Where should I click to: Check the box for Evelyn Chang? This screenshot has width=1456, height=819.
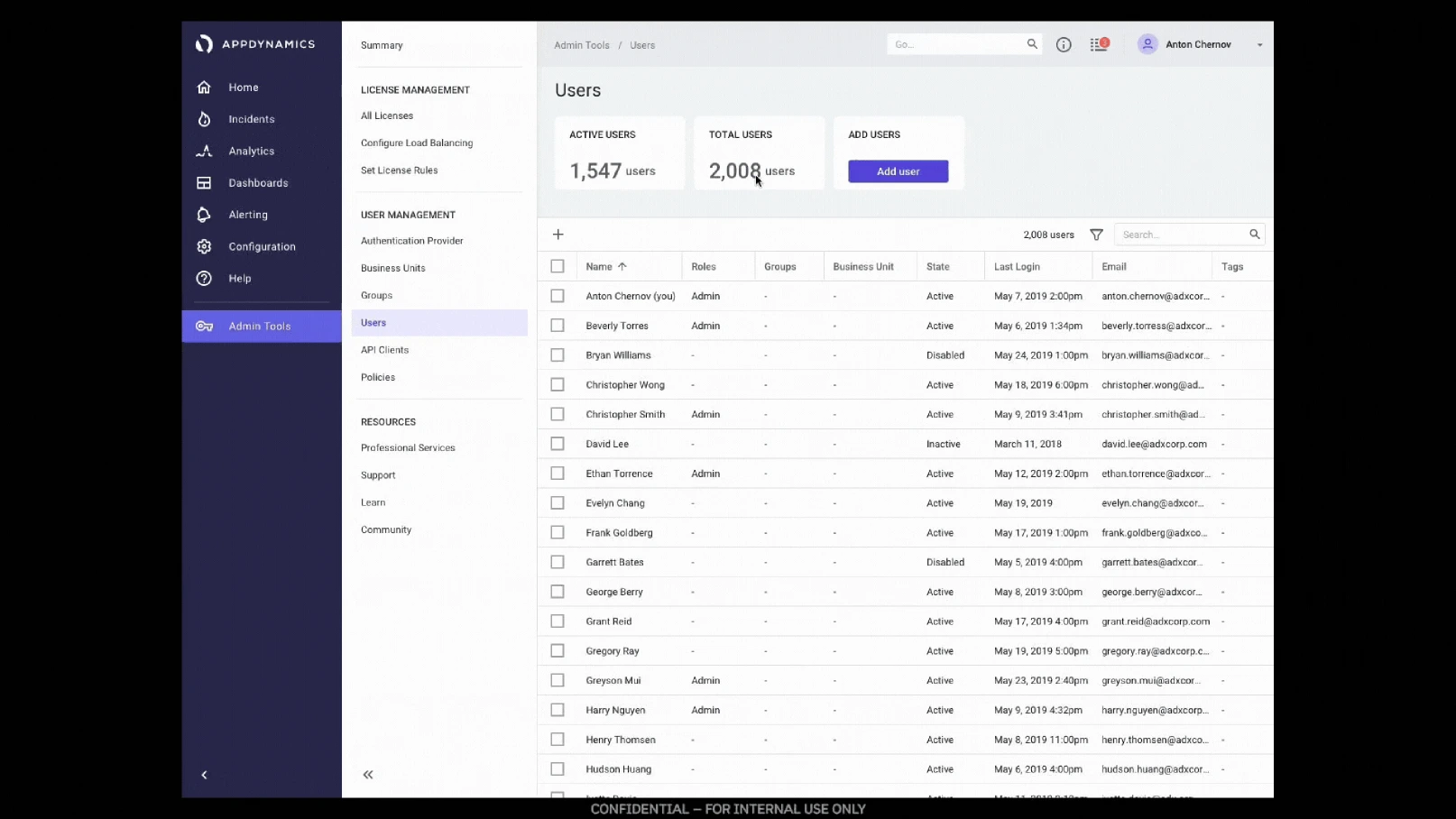click(558, 503)
